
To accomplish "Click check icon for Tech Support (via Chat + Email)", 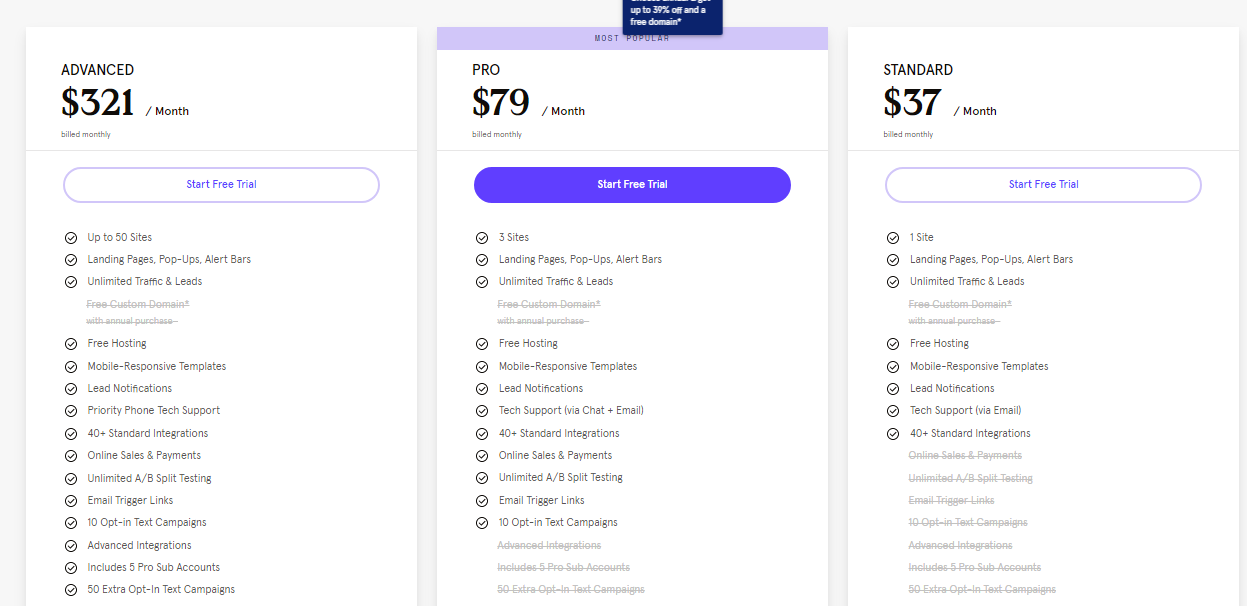I will (x=482, y=411).
